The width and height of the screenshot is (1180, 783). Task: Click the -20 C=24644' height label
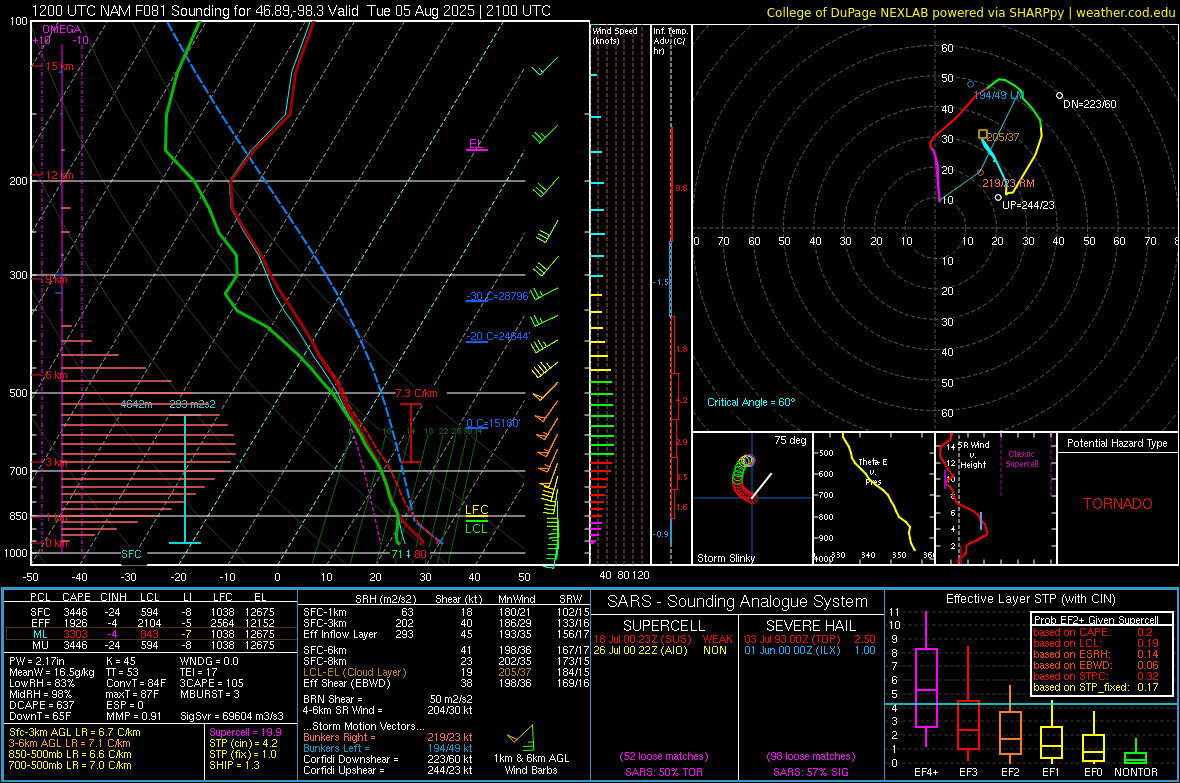click(498, 336)
